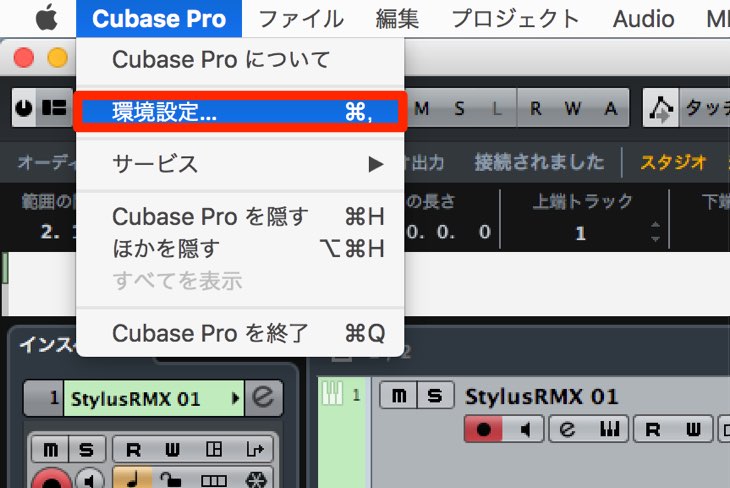Solo StylusRMX 01 in track list
The image size is (730, 488).
(435, 395)
